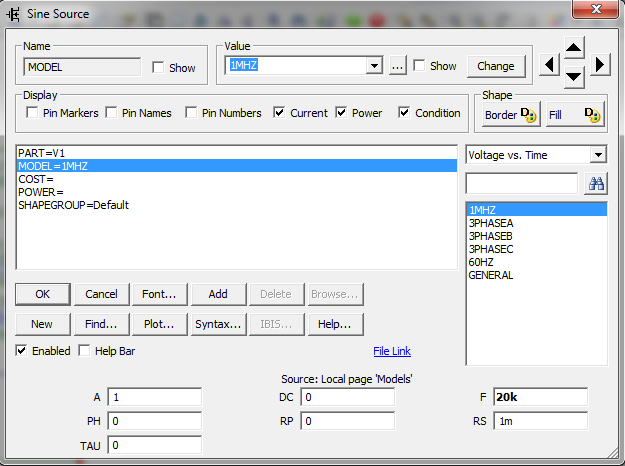Viewport: 625px width, 466px height.
Task: Click the Cancel button
Action: [101, 294]
